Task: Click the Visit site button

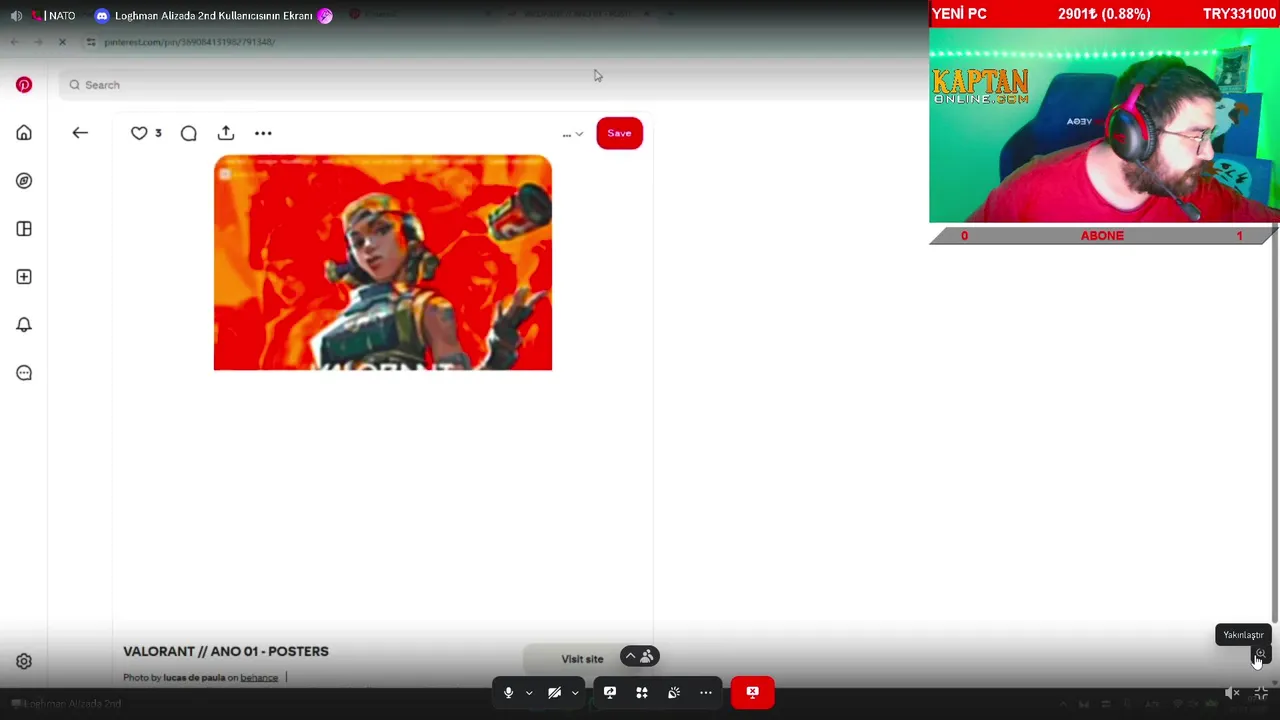Action: coord(582,659)
